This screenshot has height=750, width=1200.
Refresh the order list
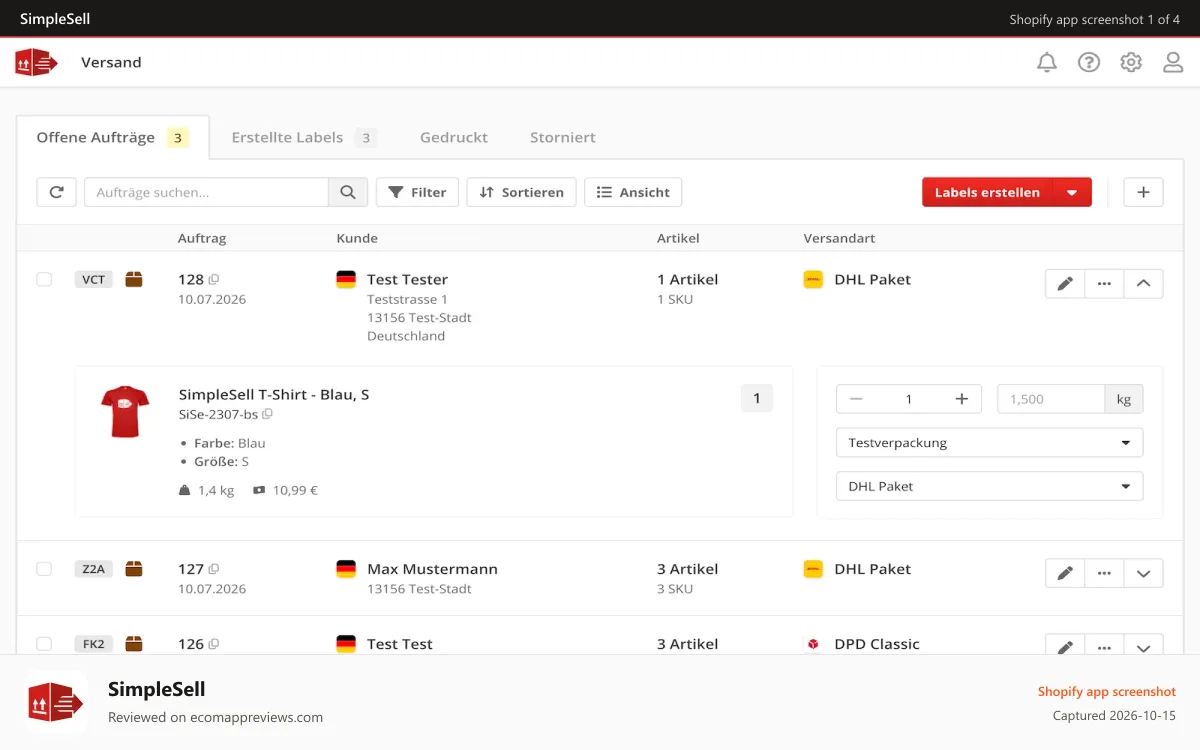(x=57, y=192)
